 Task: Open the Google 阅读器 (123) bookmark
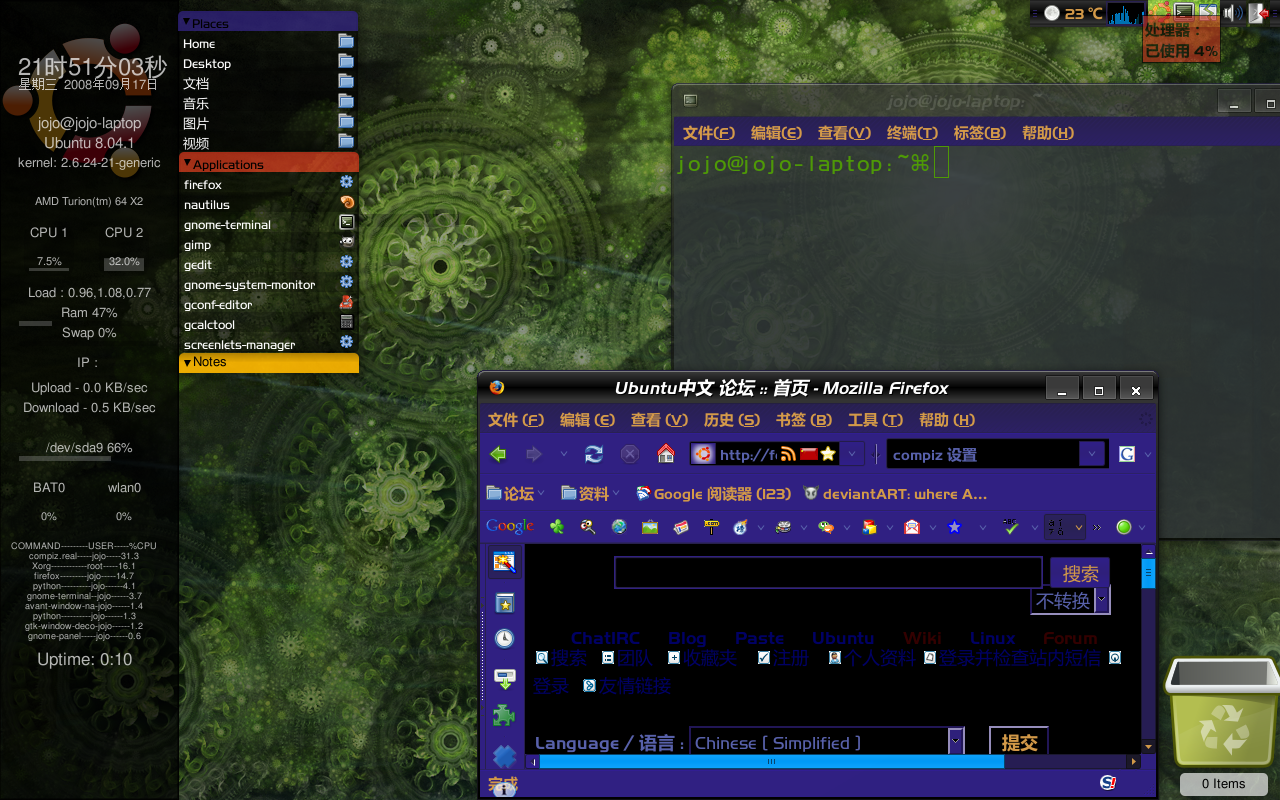(713, 493)
